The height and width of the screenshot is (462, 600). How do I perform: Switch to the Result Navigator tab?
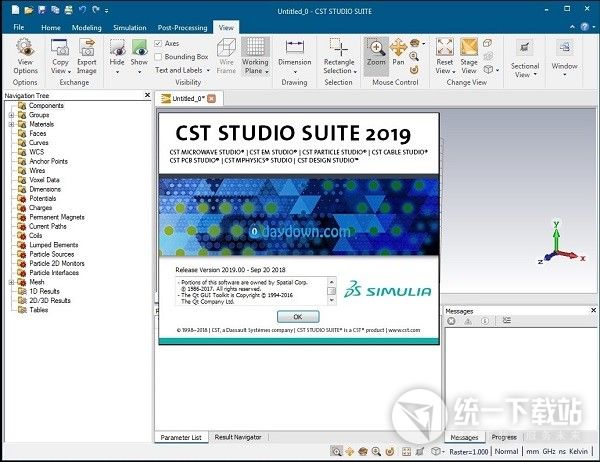tap(238, 437)
